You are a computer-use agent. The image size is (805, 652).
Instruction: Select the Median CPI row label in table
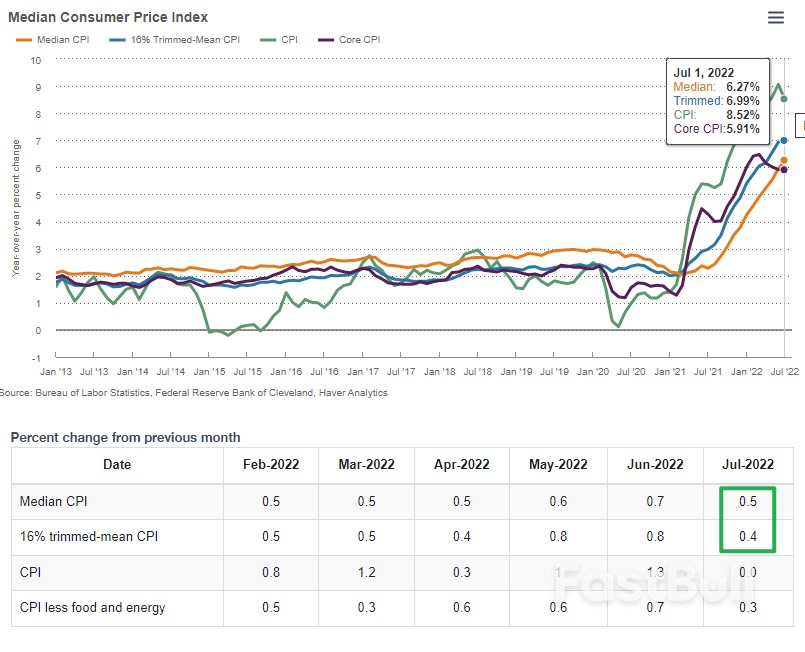pos(52,500)
